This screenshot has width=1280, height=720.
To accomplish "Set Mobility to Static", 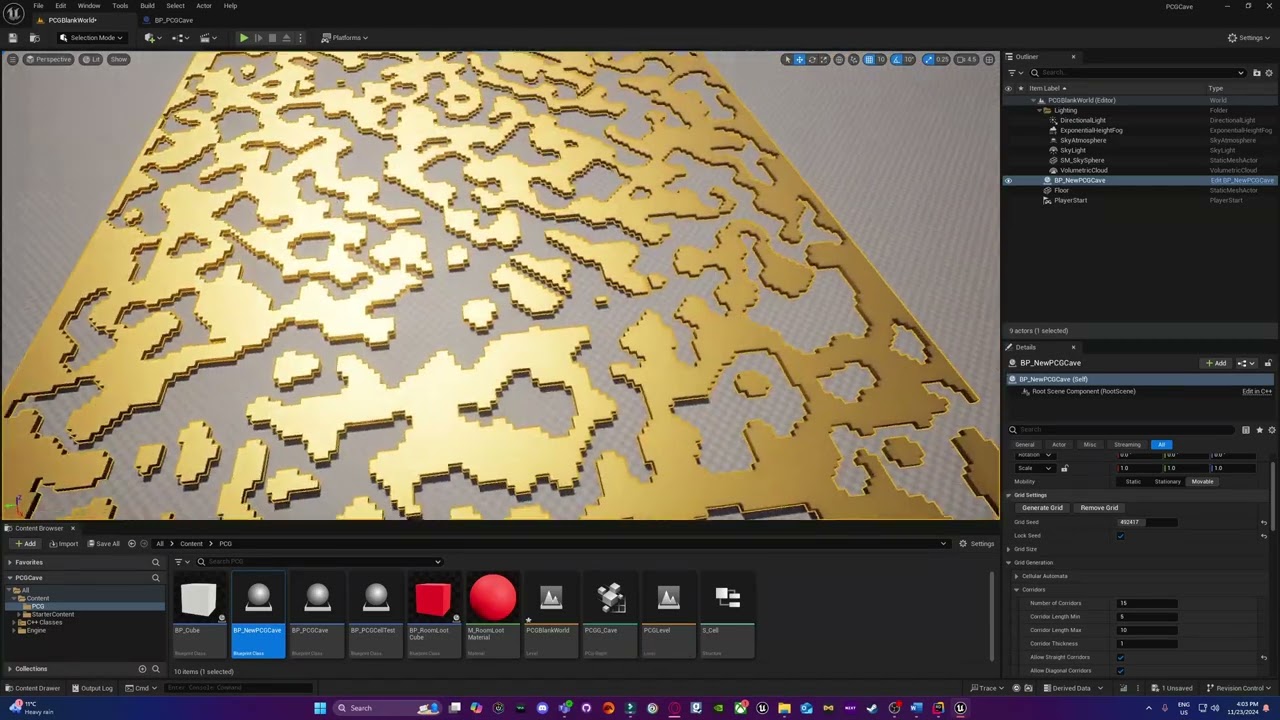I will pyautogui.click(x=1133, y=482).
